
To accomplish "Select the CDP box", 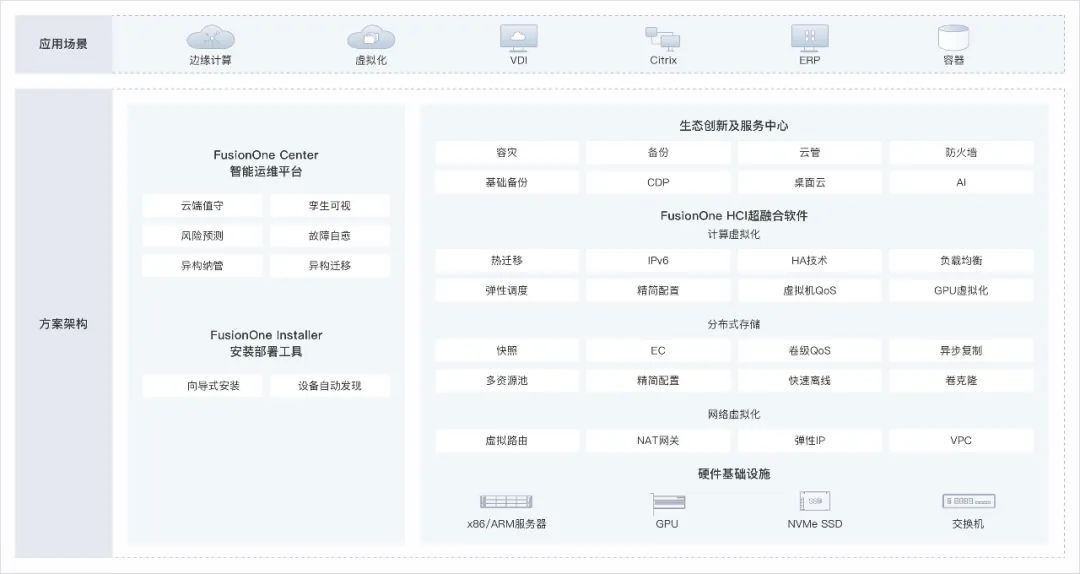I will pyautogui.click(x=658, y=183).
